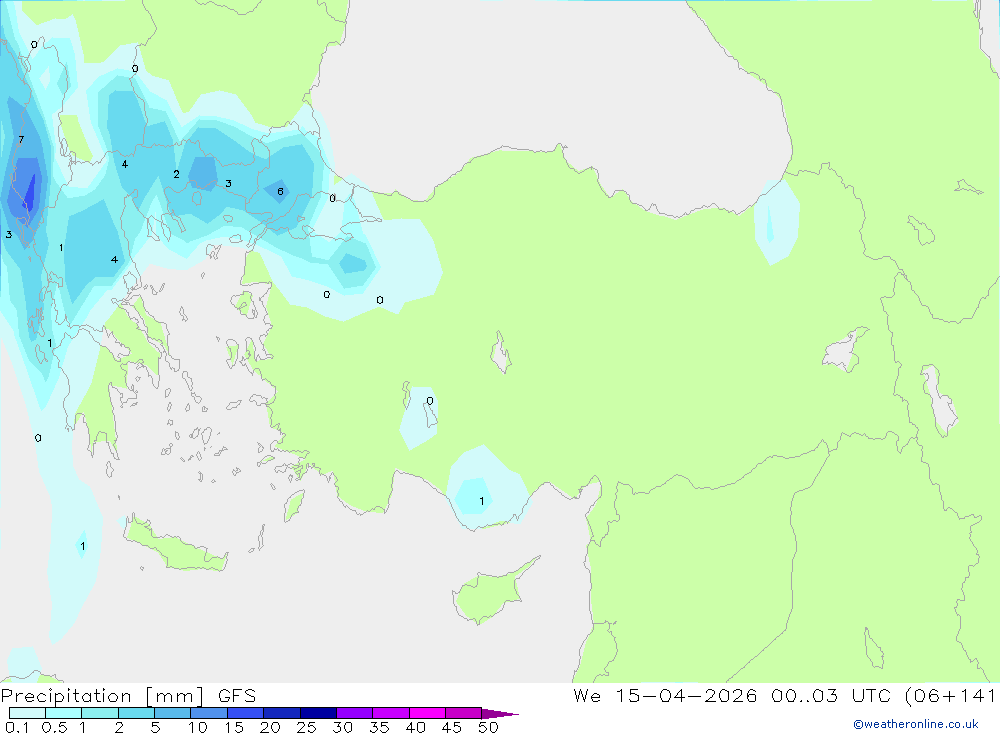Viewport: 1000px width, 733px height.
Task: Click the 'We 15-04-2026' date text
Action: click(665, 695)
